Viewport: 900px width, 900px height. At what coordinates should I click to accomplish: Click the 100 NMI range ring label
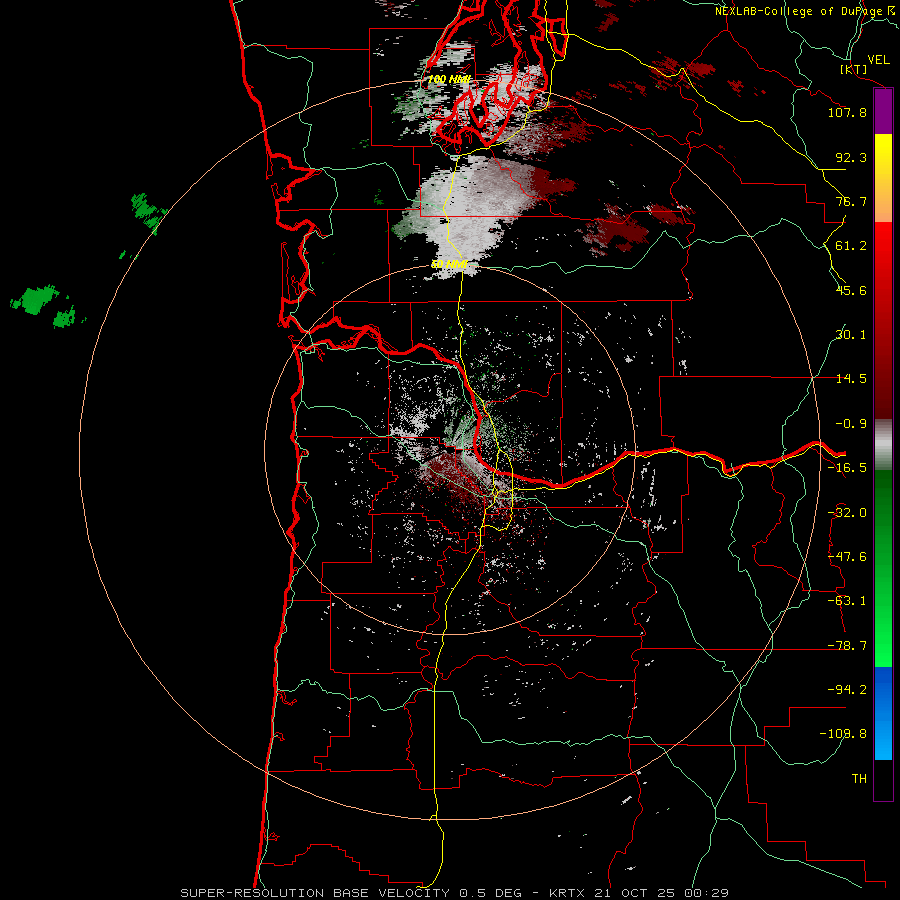click(x=449, y=79)
